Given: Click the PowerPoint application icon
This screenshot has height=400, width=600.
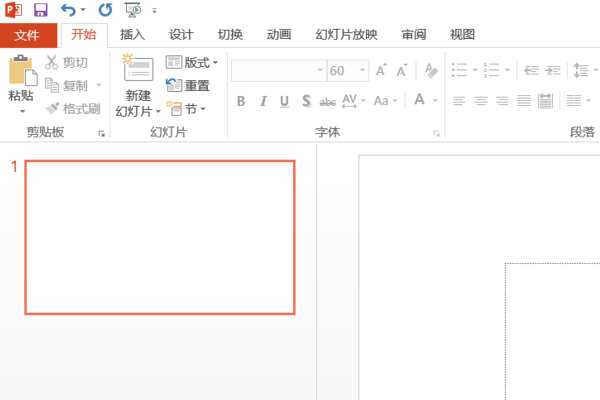Looking at the screenshot, I should 13,10.
